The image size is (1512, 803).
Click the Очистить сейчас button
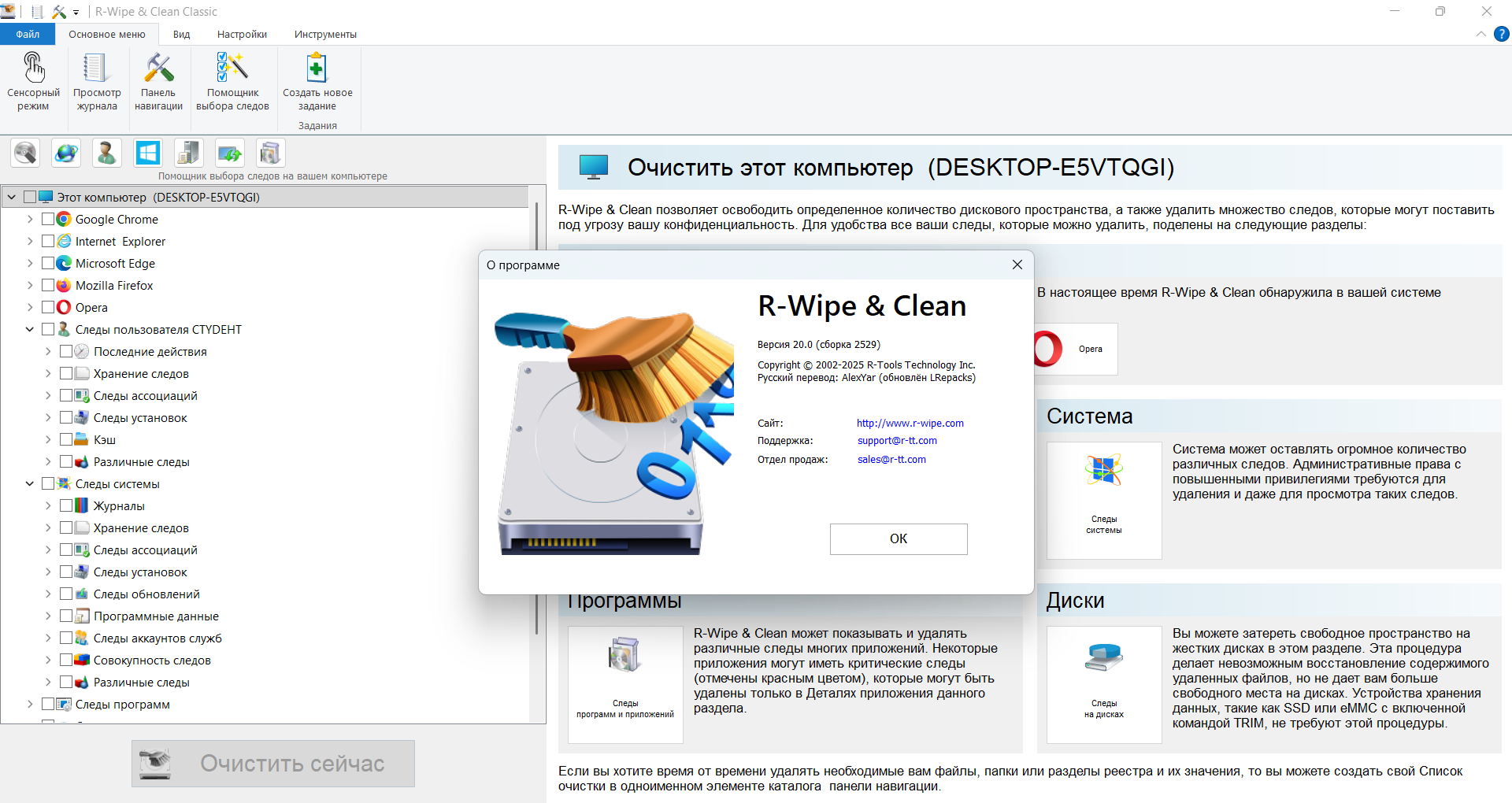273,763
